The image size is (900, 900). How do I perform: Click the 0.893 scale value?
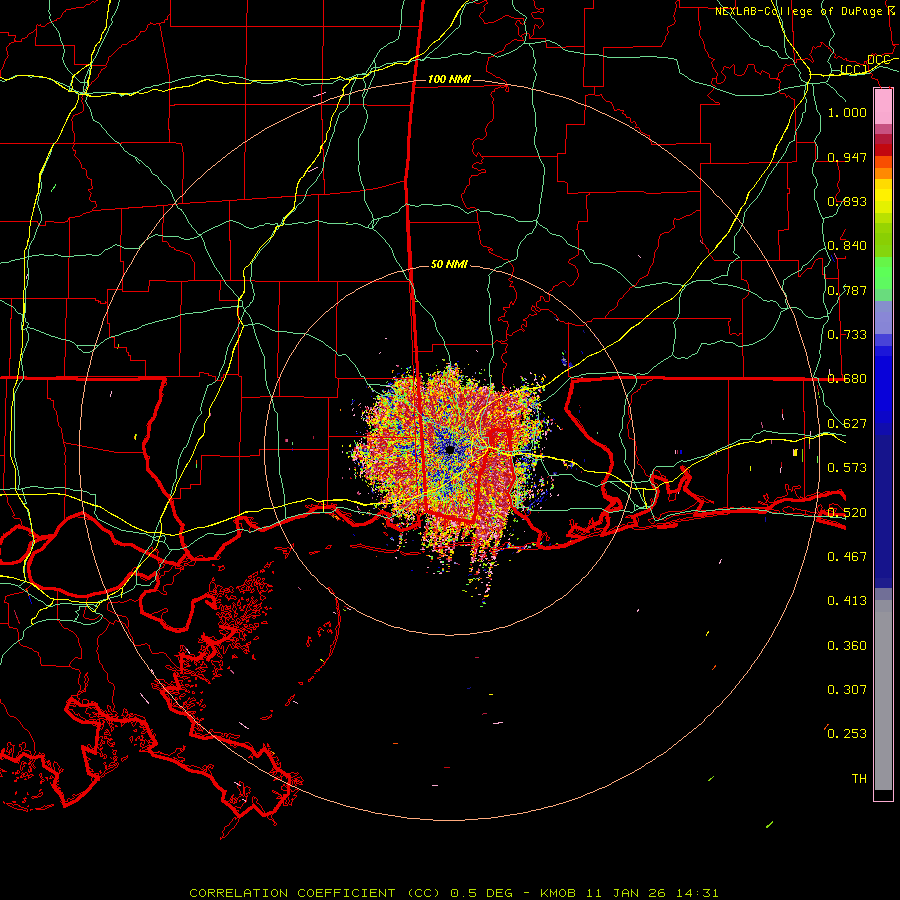[847, 201]
